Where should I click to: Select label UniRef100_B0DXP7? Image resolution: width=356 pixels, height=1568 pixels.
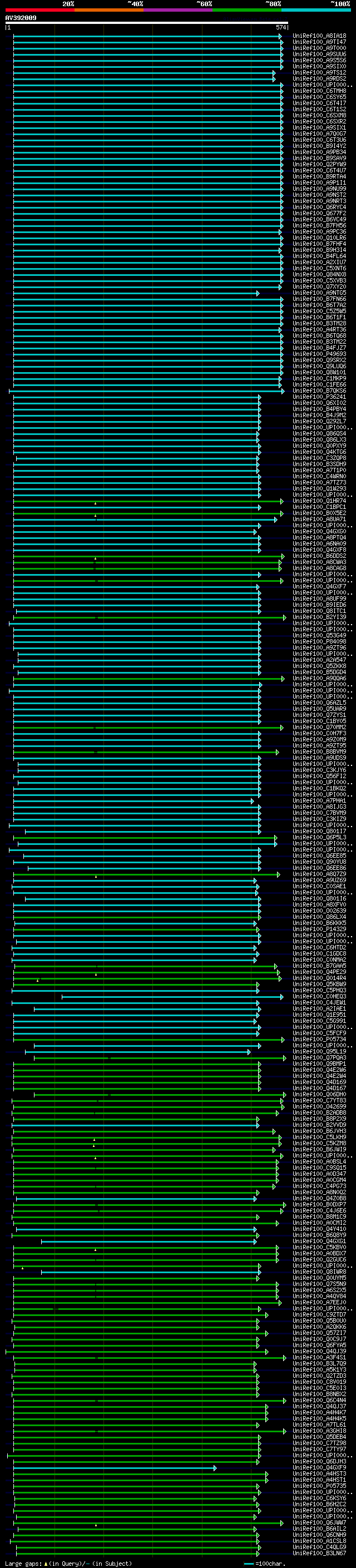pyautogui.click(x=319, y=1205)
